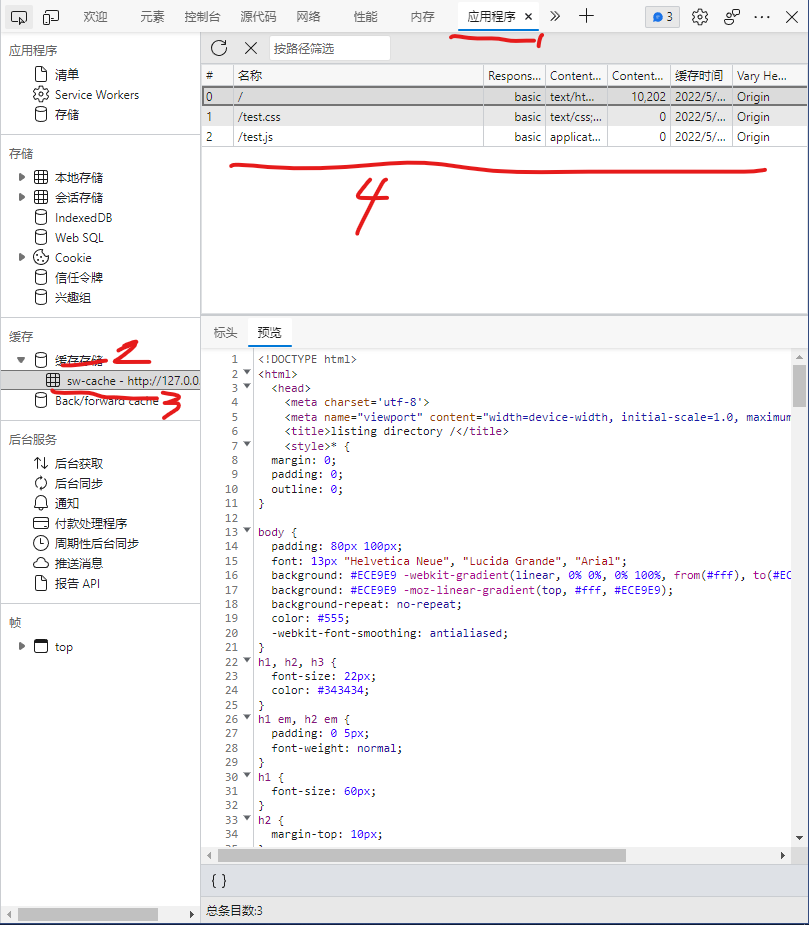Open the issues counter badge showing 3
This screenshot has height=925, width=809.
(662, 17)
